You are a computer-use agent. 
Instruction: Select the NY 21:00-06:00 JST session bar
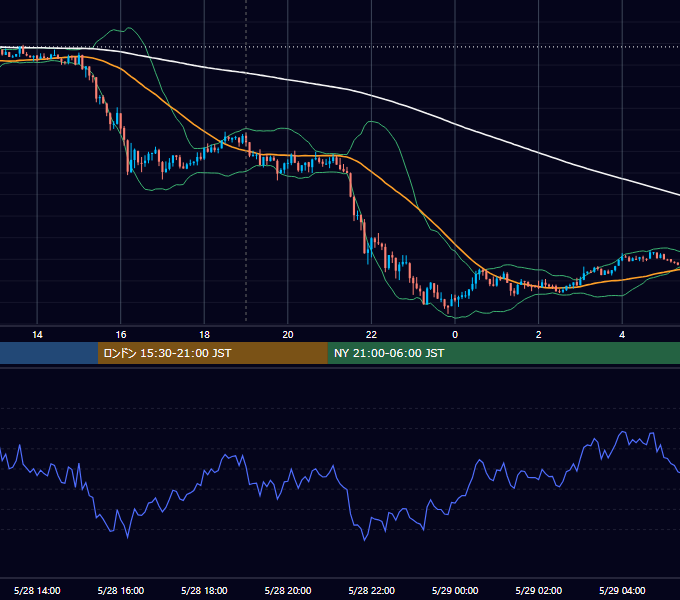pyautogui.click(x=503, y=353)
